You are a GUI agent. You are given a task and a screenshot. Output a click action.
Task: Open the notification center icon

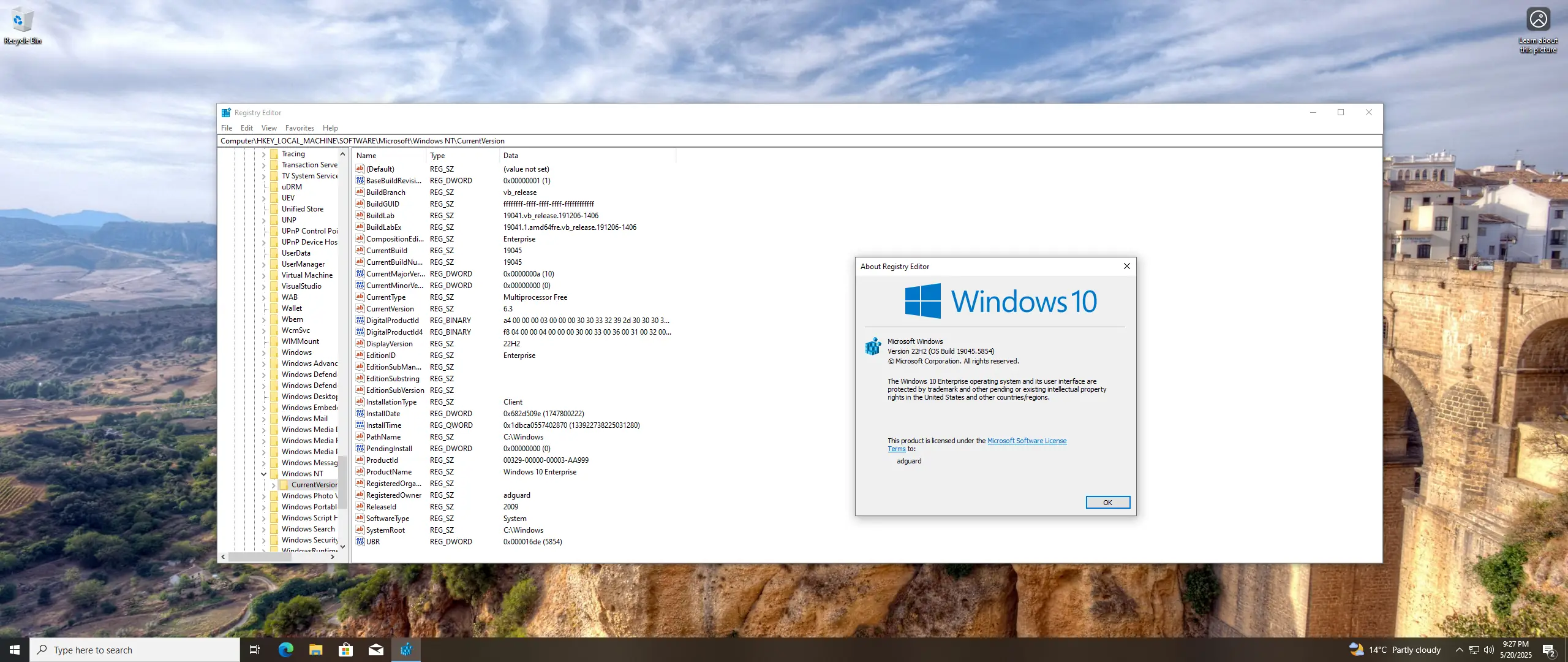point(1548,650)
